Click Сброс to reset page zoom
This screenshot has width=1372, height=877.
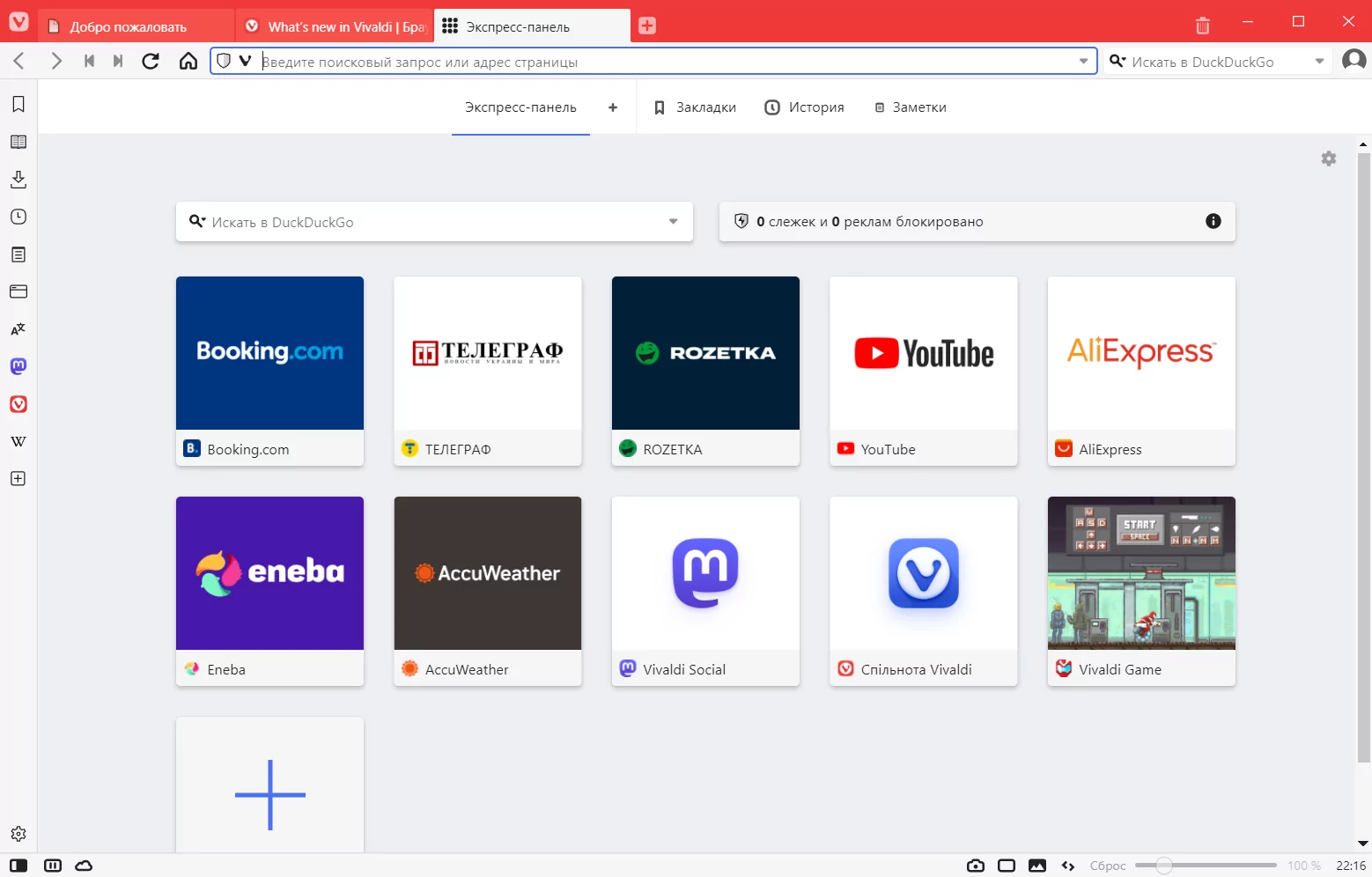1108,866
